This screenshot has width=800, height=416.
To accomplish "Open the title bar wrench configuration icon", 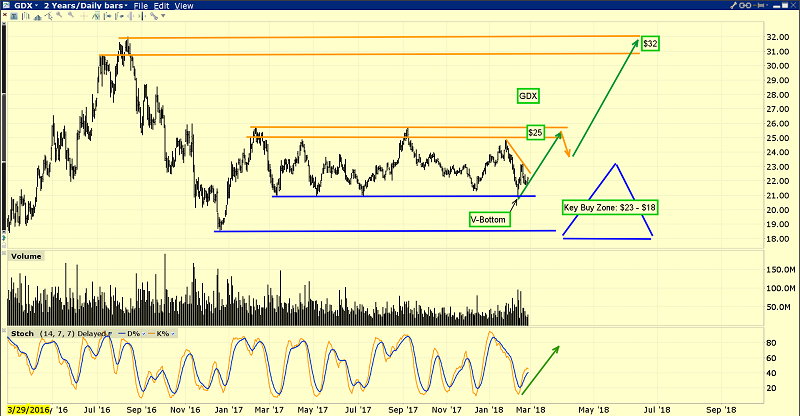I will [733, 5].
